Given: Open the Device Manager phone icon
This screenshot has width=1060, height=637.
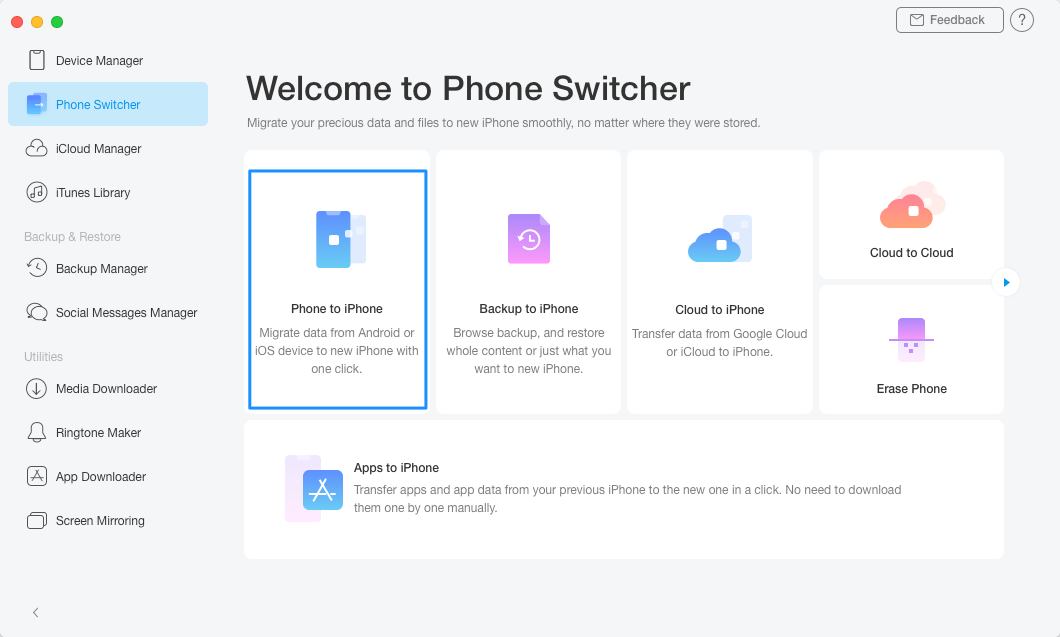Looking at the screenshot, I should pos(37,60).
